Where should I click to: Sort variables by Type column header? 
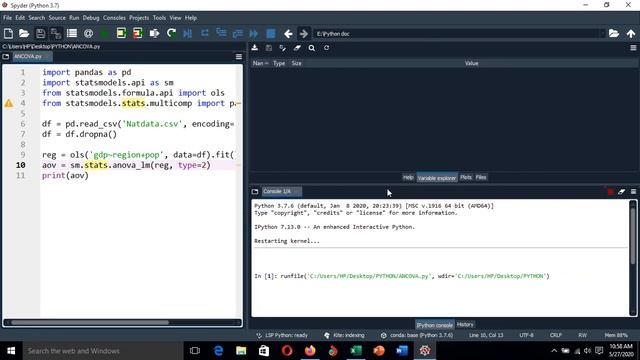tap(279, 63)
